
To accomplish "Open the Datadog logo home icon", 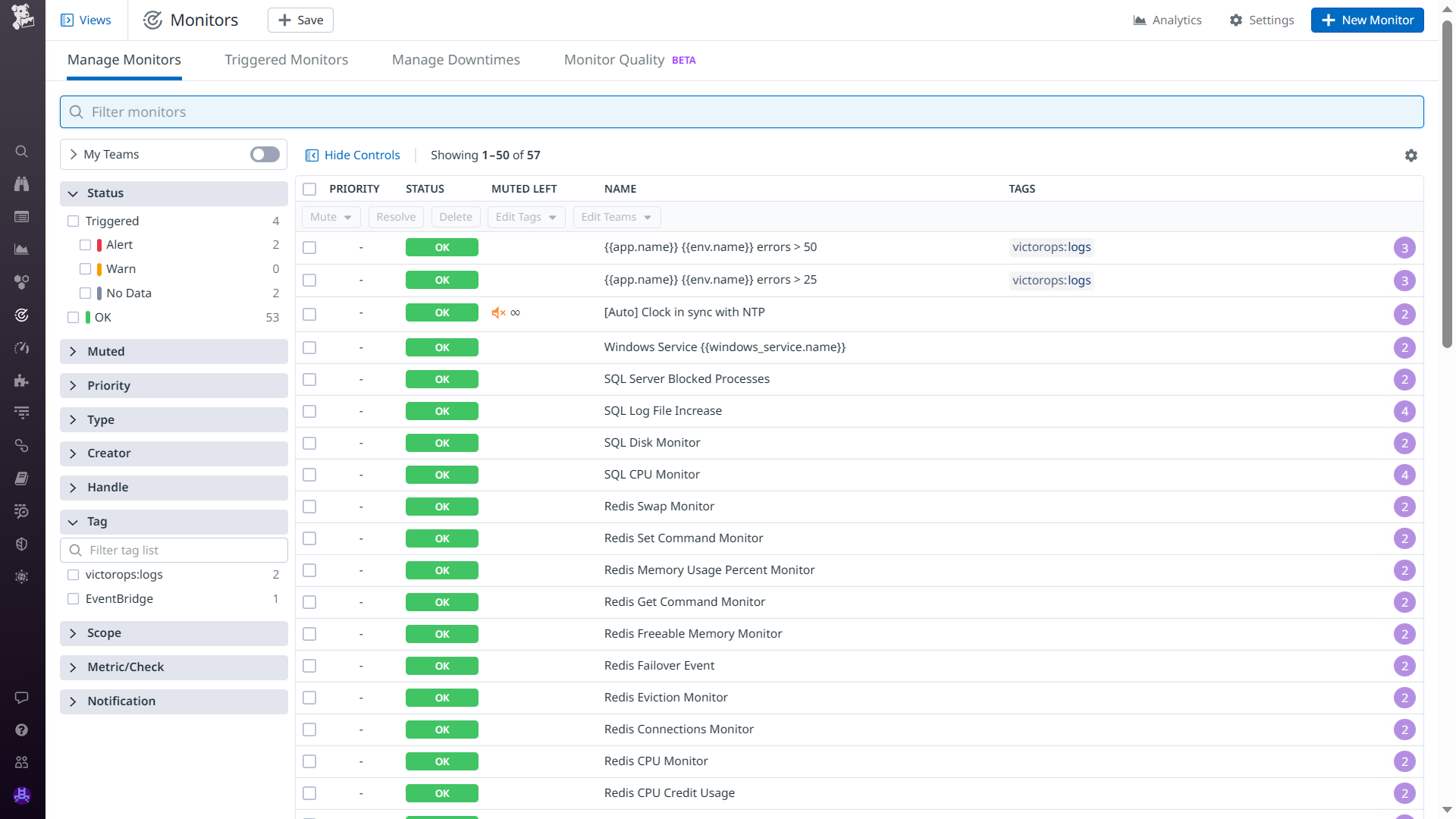I will (x=22, y=17).
